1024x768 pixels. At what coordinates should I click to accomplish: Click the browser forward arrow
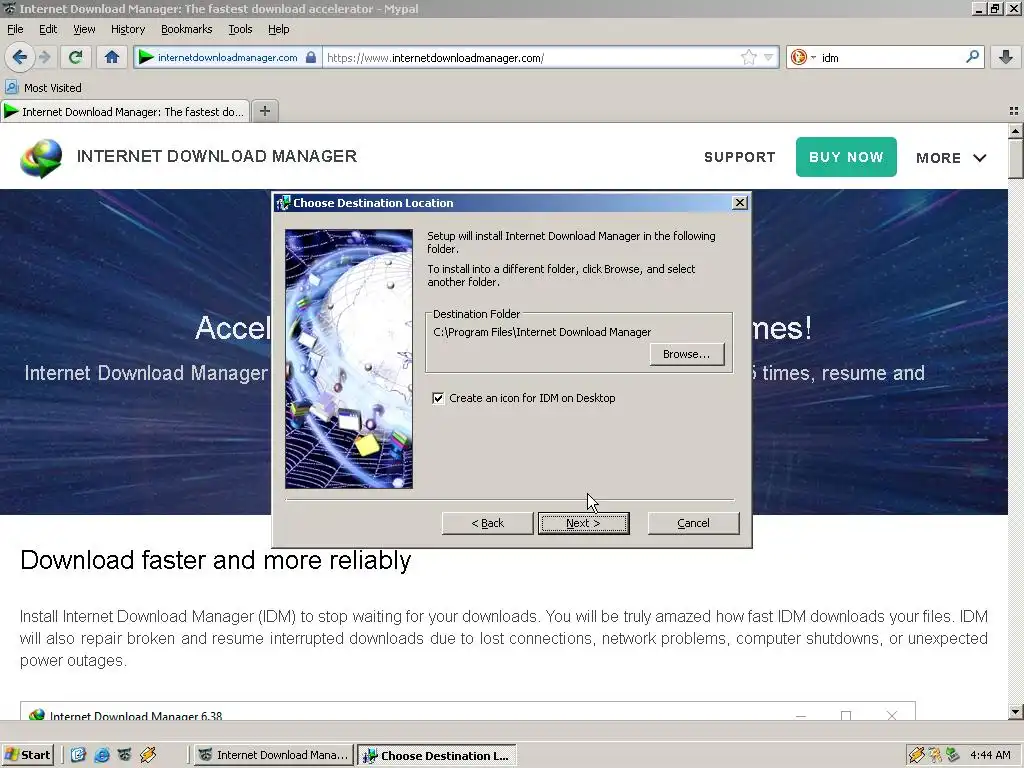click(44, 57)
